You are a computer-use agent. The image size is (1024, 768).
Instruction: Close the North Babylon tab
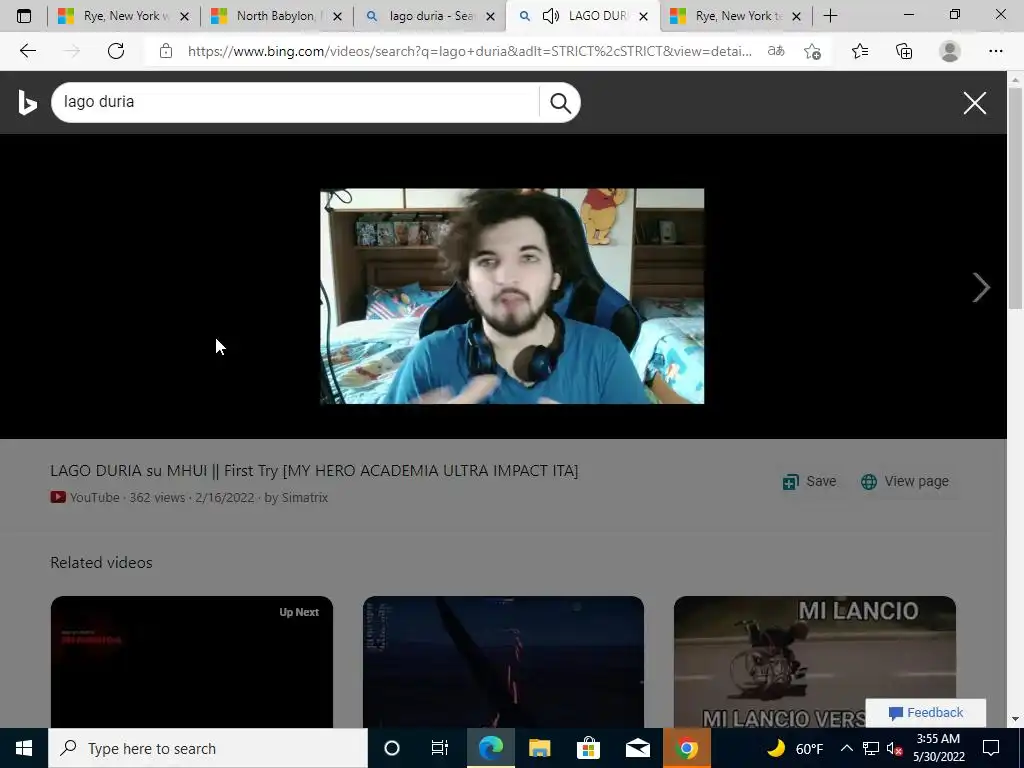click(337, 16)
